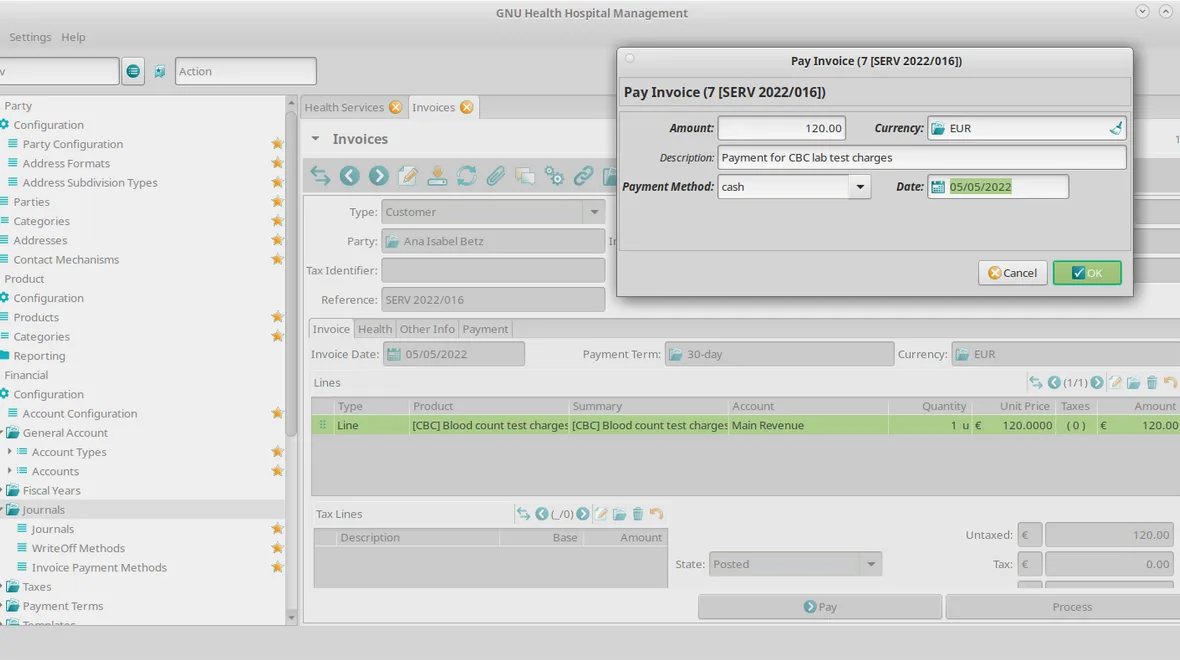Open the State dropdown showing Posted
Image resolution: width=1180 pixels, height=660 pixels.
click(x=871, y=564)
